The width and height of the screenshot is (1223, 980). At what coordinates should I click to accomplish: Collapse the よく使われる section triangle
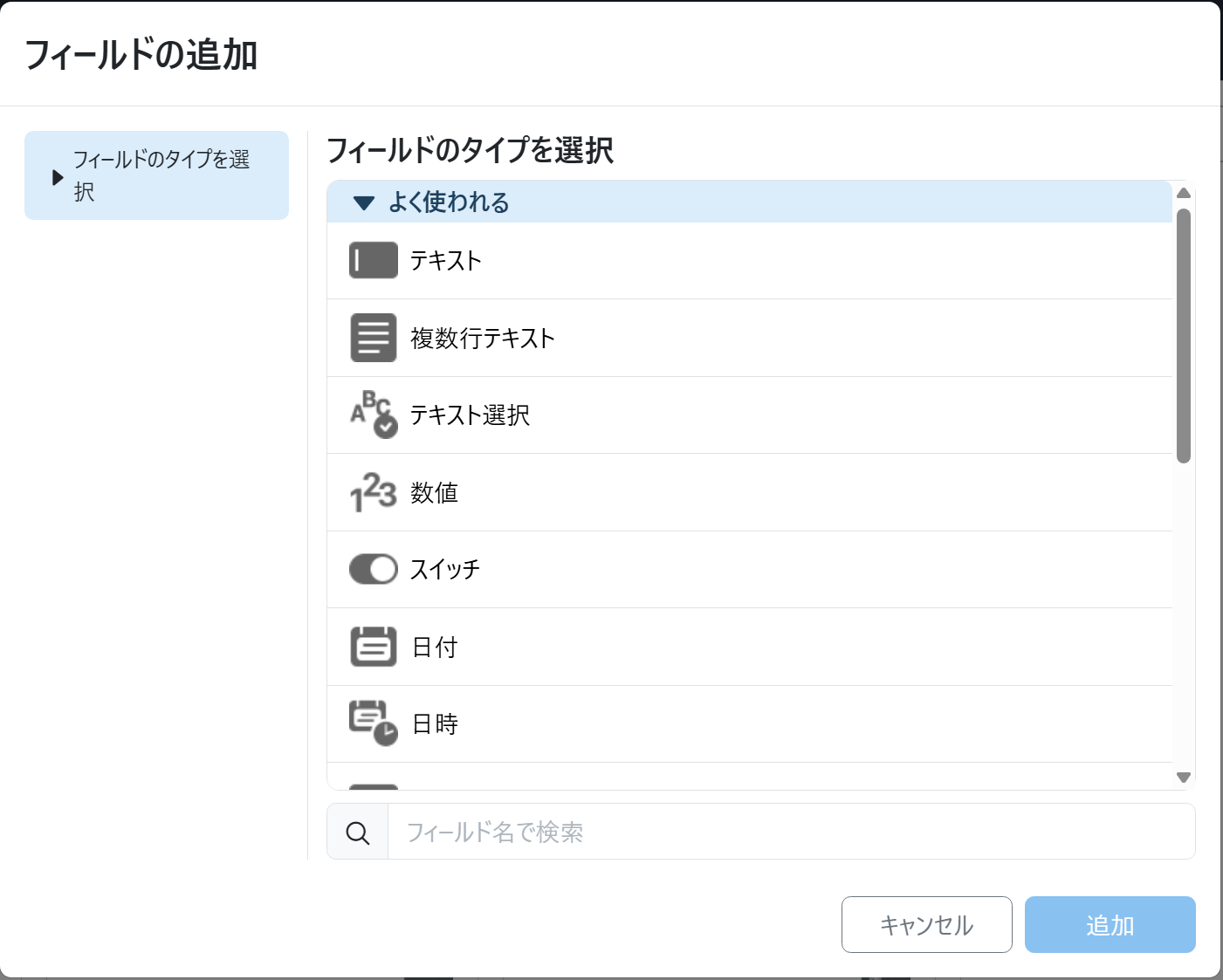[363, 203]
